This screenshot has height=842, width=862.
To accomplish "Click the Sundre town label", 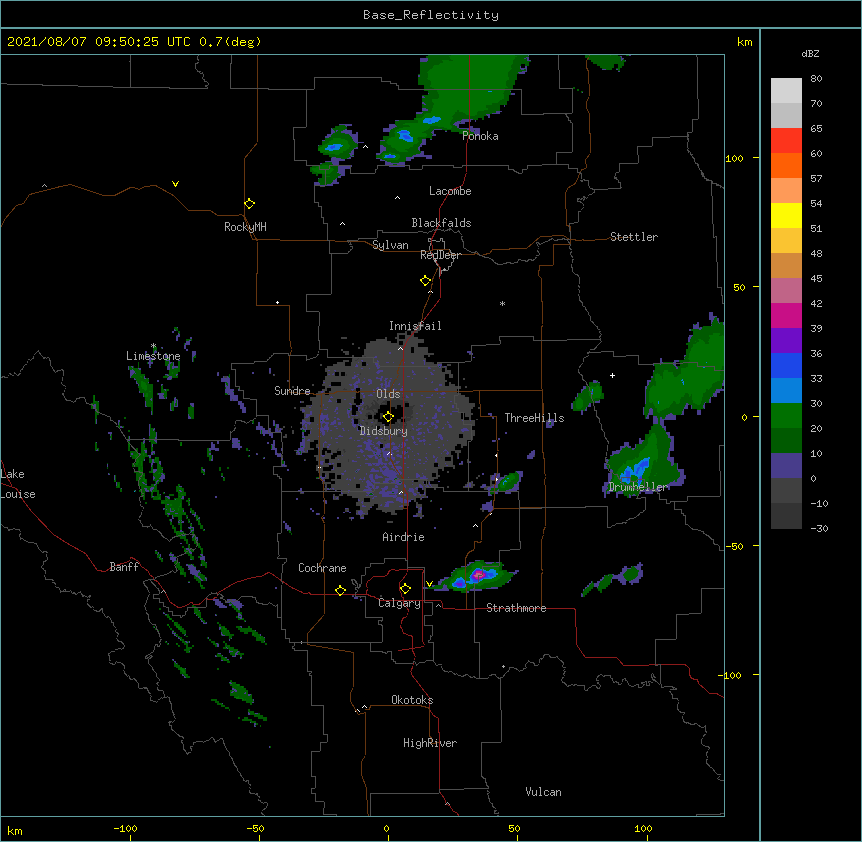I will tap(292, 391).
